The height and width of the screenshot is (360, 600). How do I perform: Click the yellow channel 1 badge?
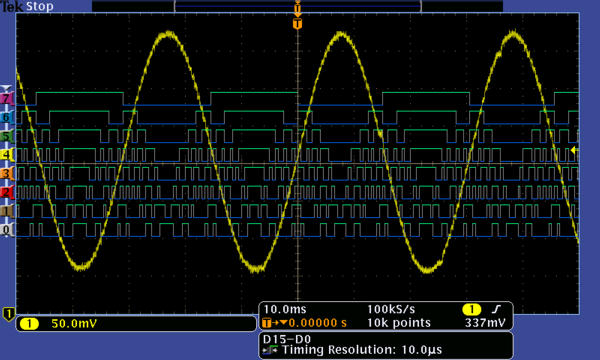29,324
